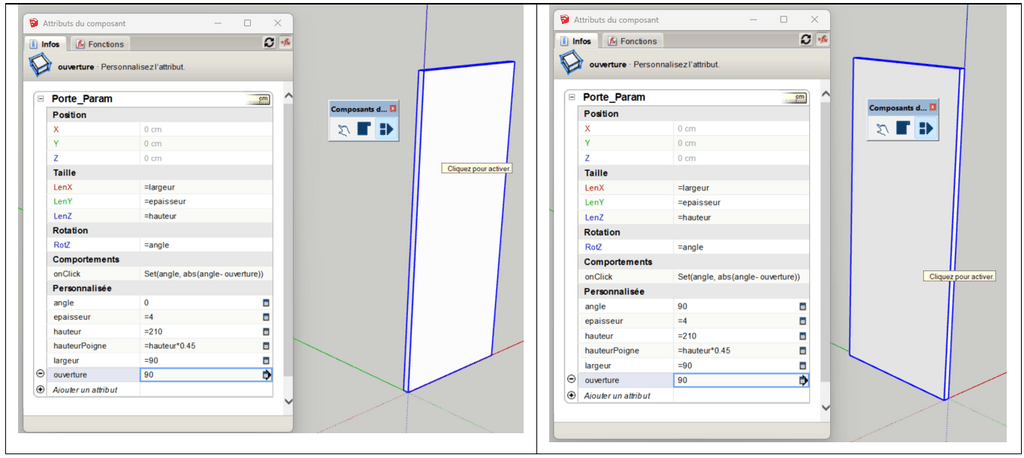
Task: Collapse the Porte_Param section in right window
Action: point(572,98)
